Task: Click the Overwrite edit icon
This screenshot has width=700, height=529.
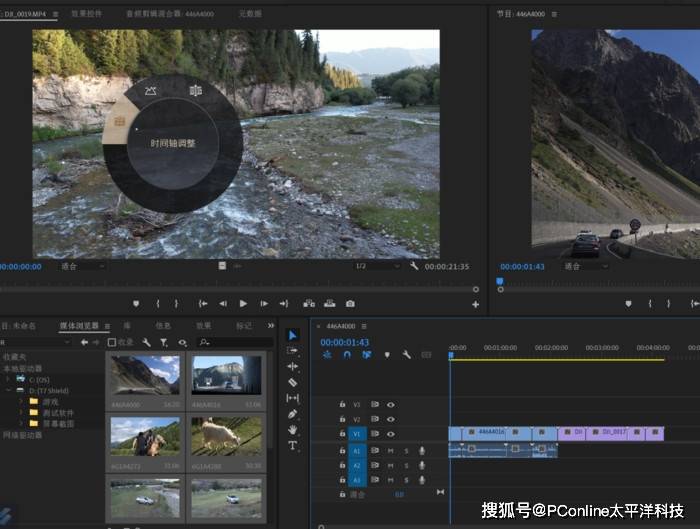Action: point(330,304)
